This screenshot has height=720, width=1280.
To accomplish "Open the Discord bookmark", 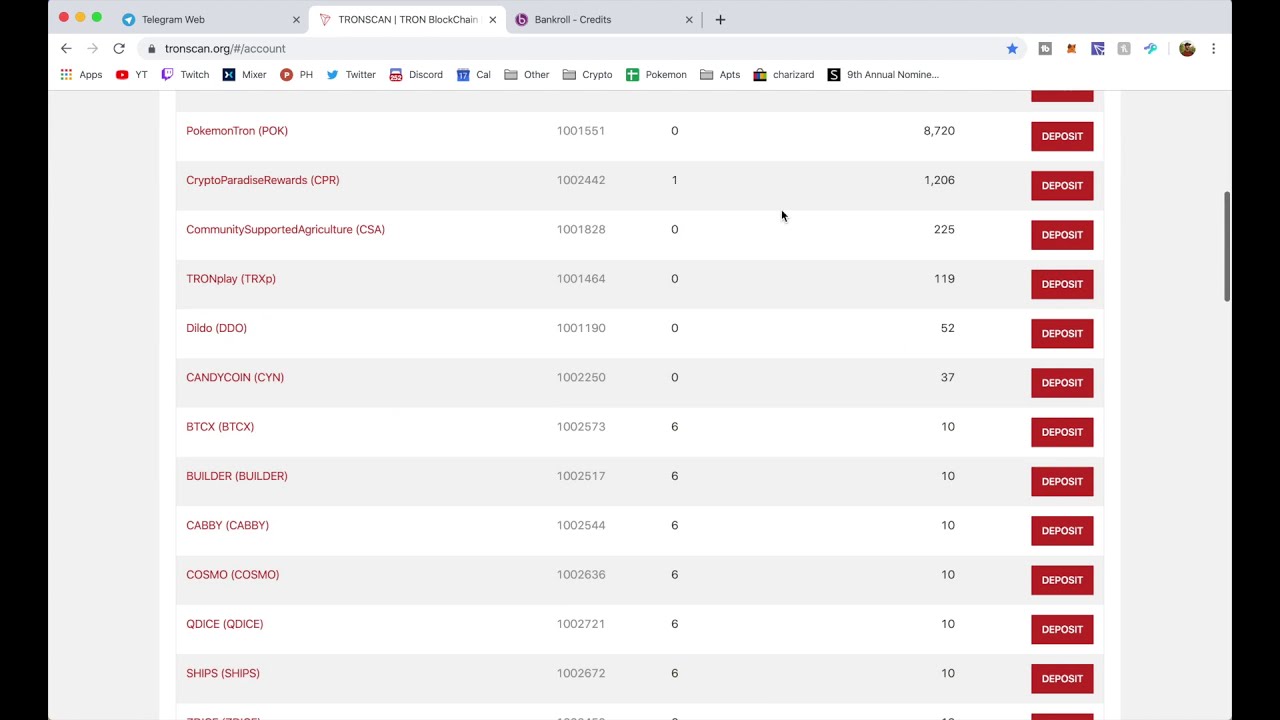I will tap(416, 74).
